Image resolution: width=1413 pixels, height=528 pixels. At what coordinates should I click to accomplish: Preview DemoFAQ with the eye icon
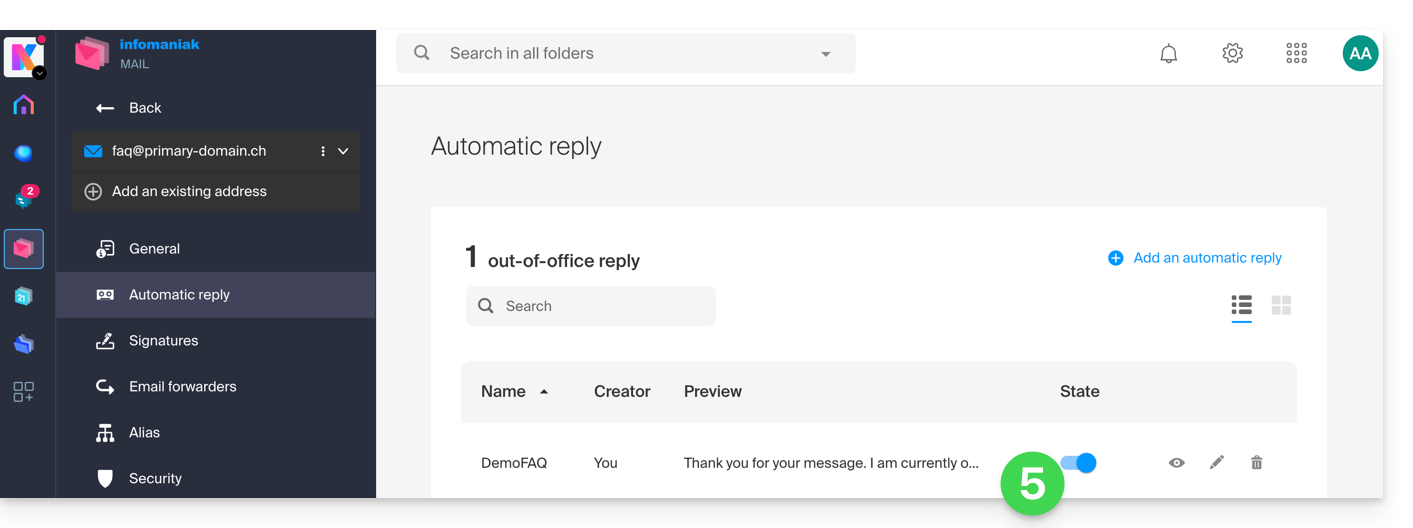click(1176, 462)
